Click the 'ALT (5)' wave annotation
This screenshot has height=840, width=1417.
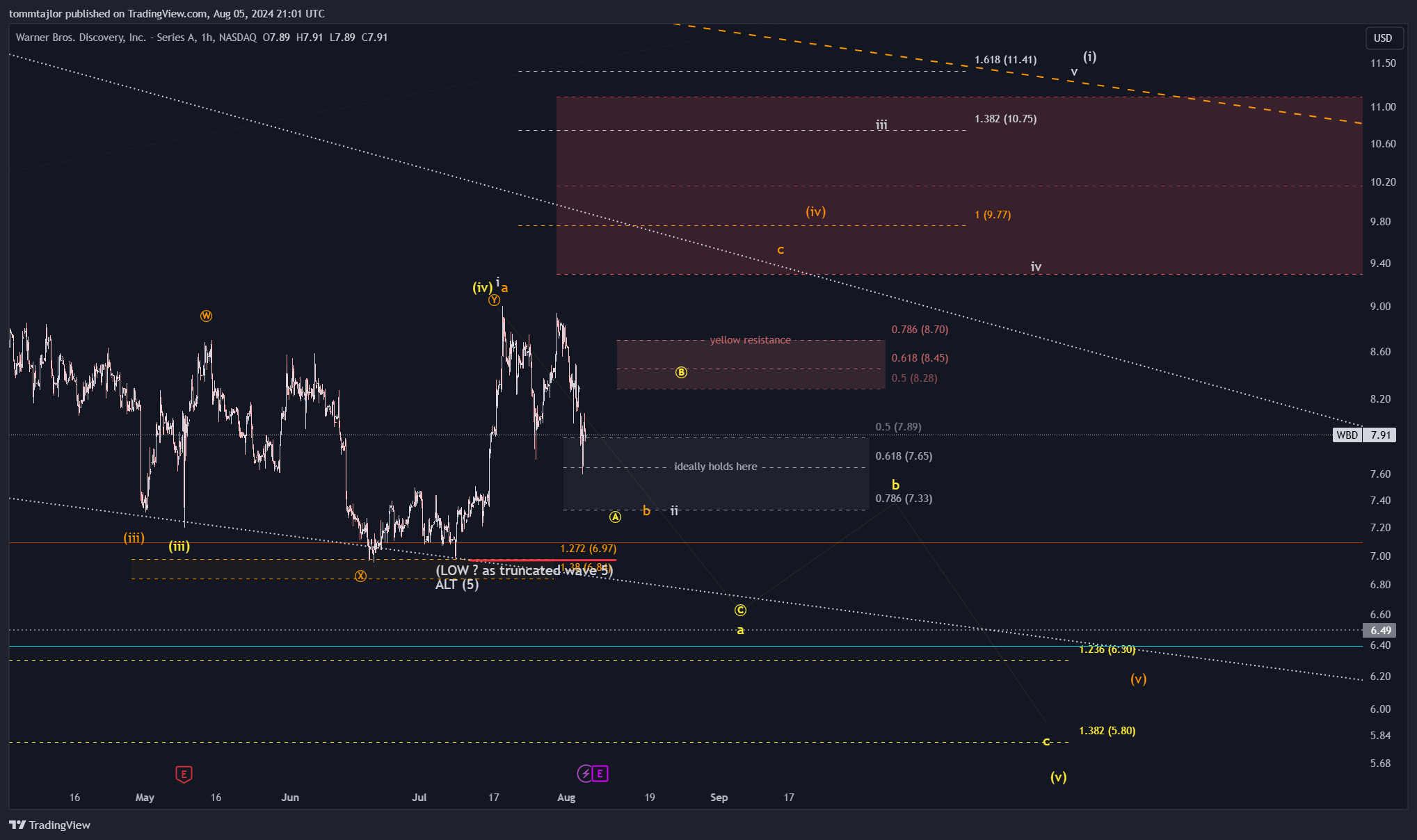[457, 585]
